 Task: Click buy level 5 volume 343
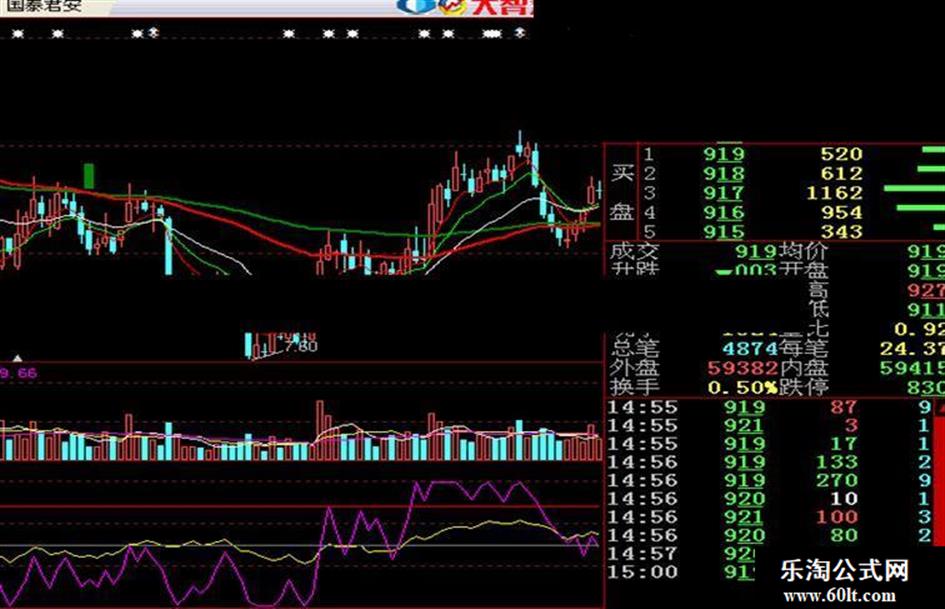point(841,232)
